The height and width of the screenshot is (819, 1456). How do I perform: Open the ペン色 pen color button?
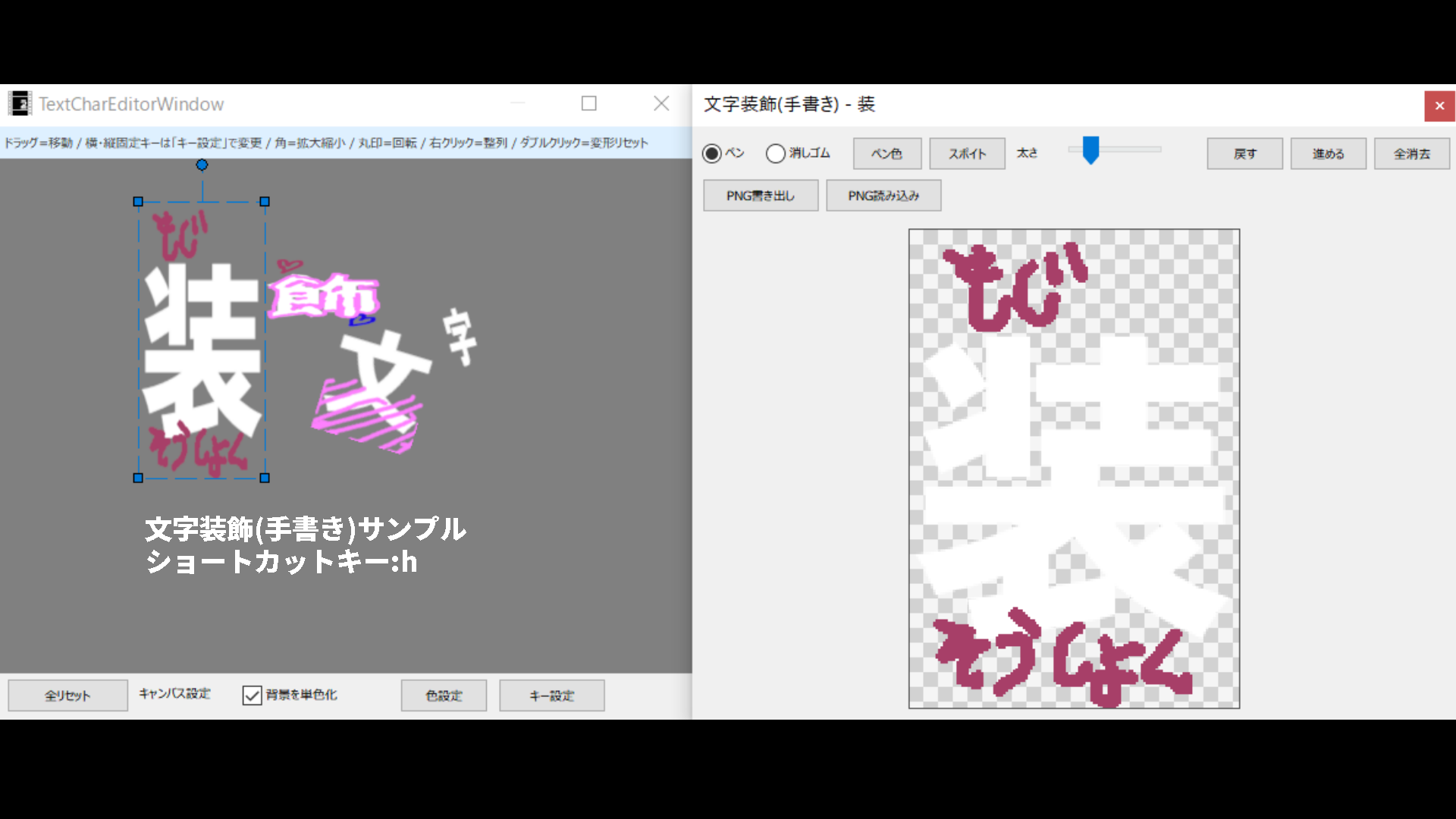(x=887, y=153)
